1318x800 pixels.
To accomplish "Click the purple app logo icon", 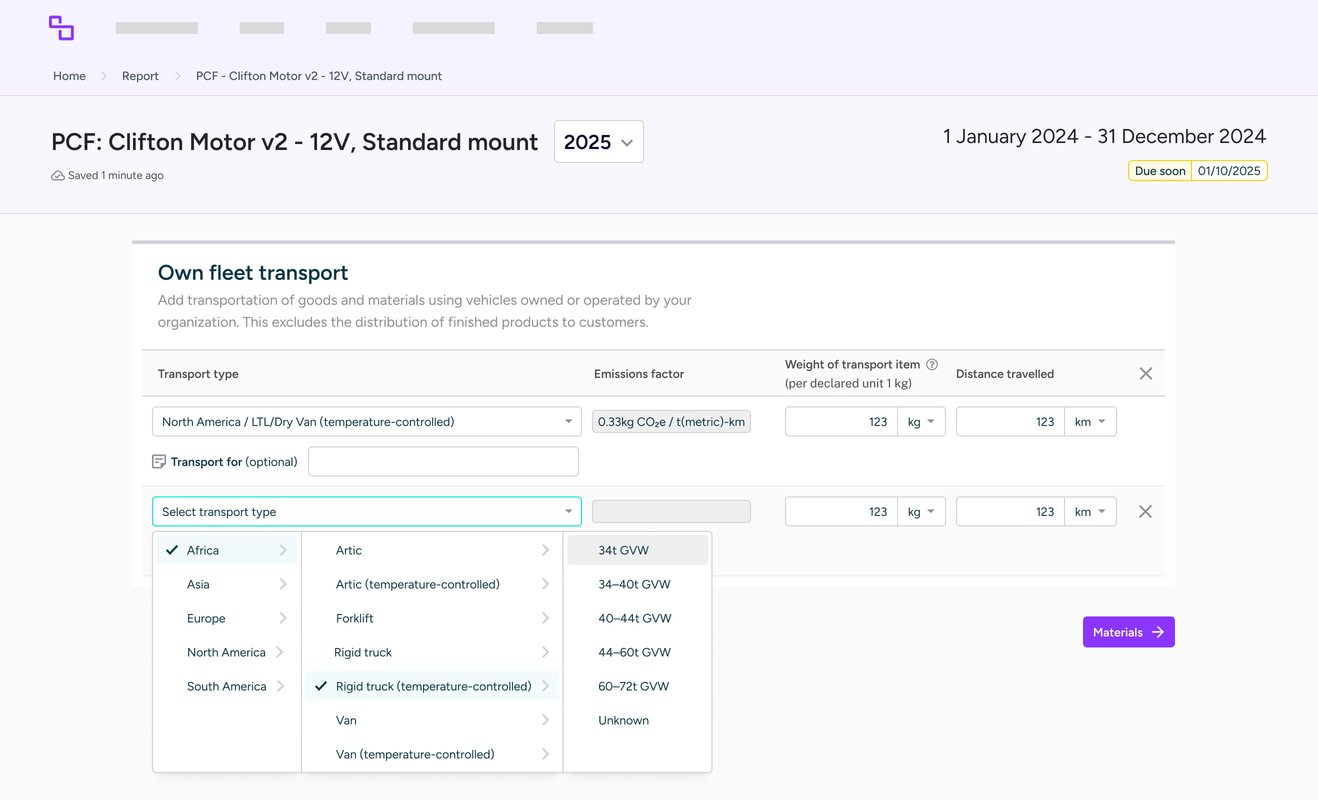I will (61, 28).
